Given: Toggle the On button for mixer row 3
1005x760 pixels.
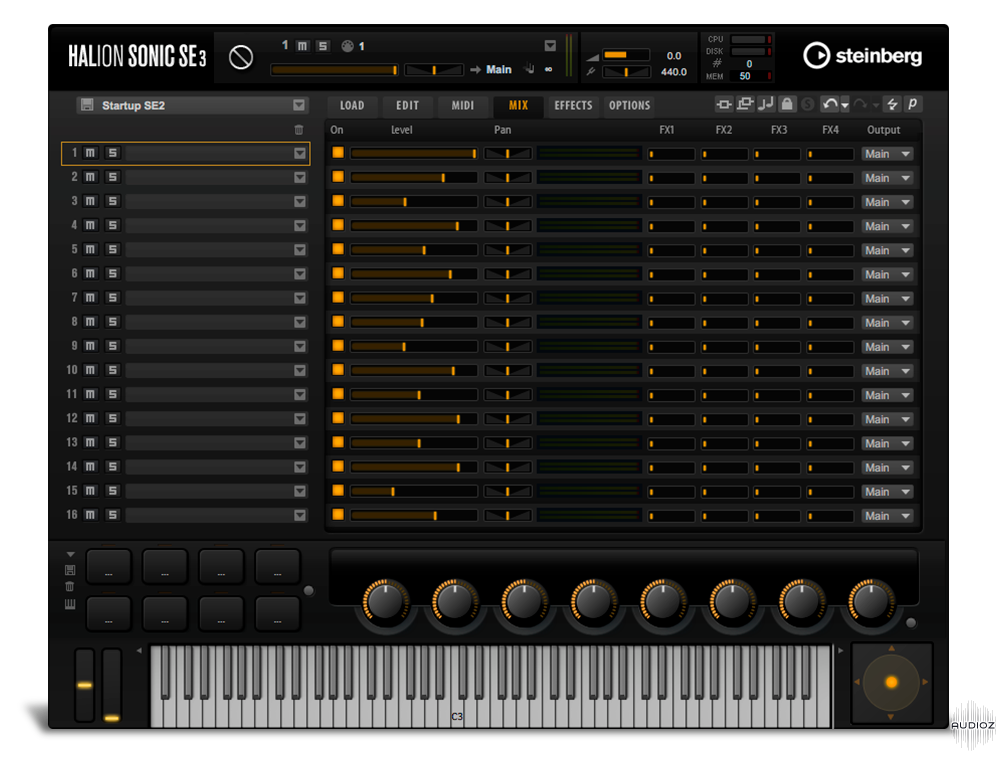Looking at the screenshot, I should click(x=338, y=202).
